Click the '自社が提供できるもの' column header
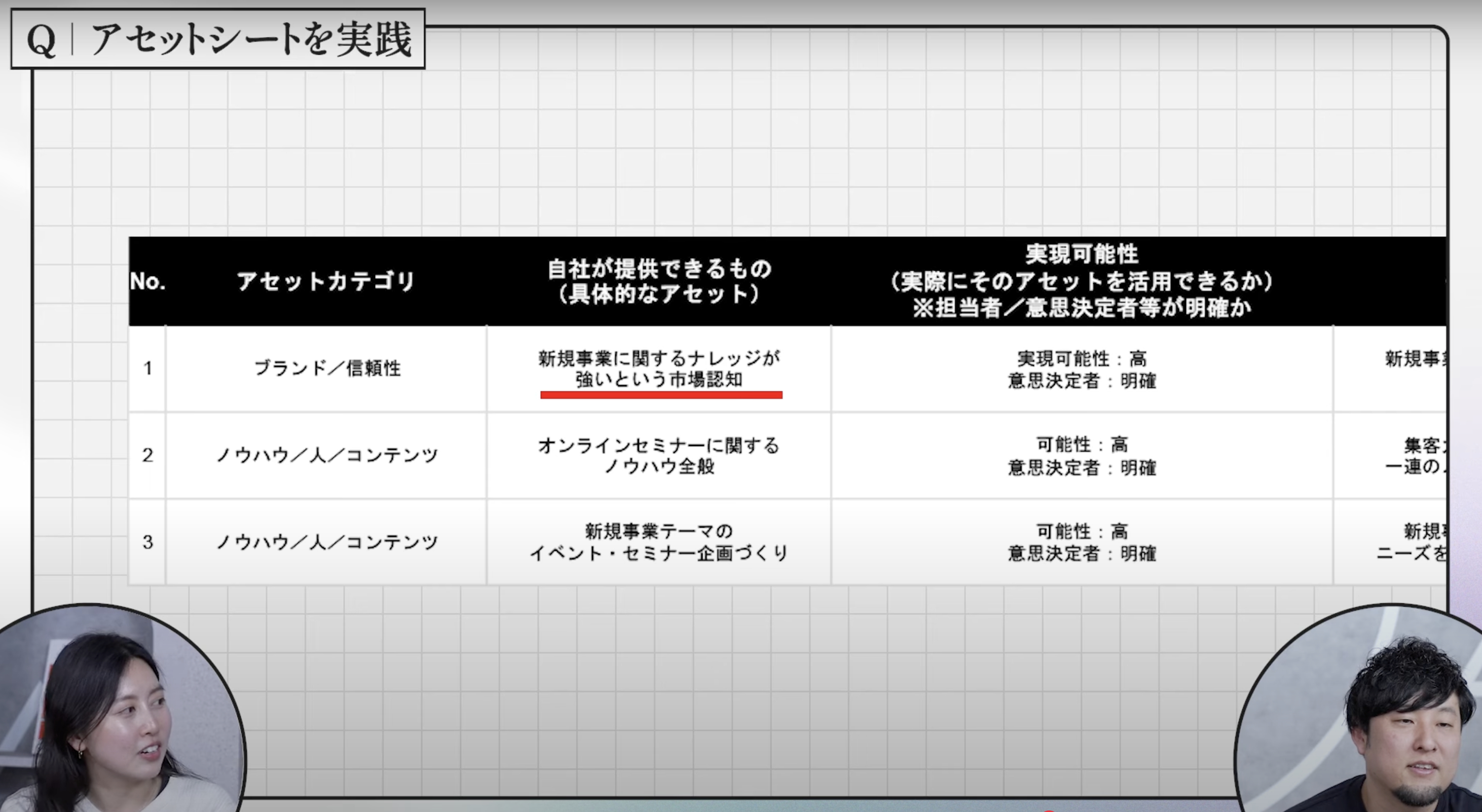 (x=659, y=281)
